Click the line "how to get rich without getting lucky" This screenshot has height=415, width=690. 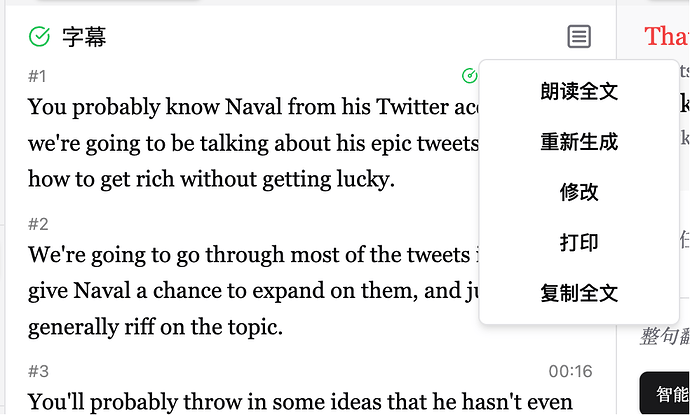(212, 180)
